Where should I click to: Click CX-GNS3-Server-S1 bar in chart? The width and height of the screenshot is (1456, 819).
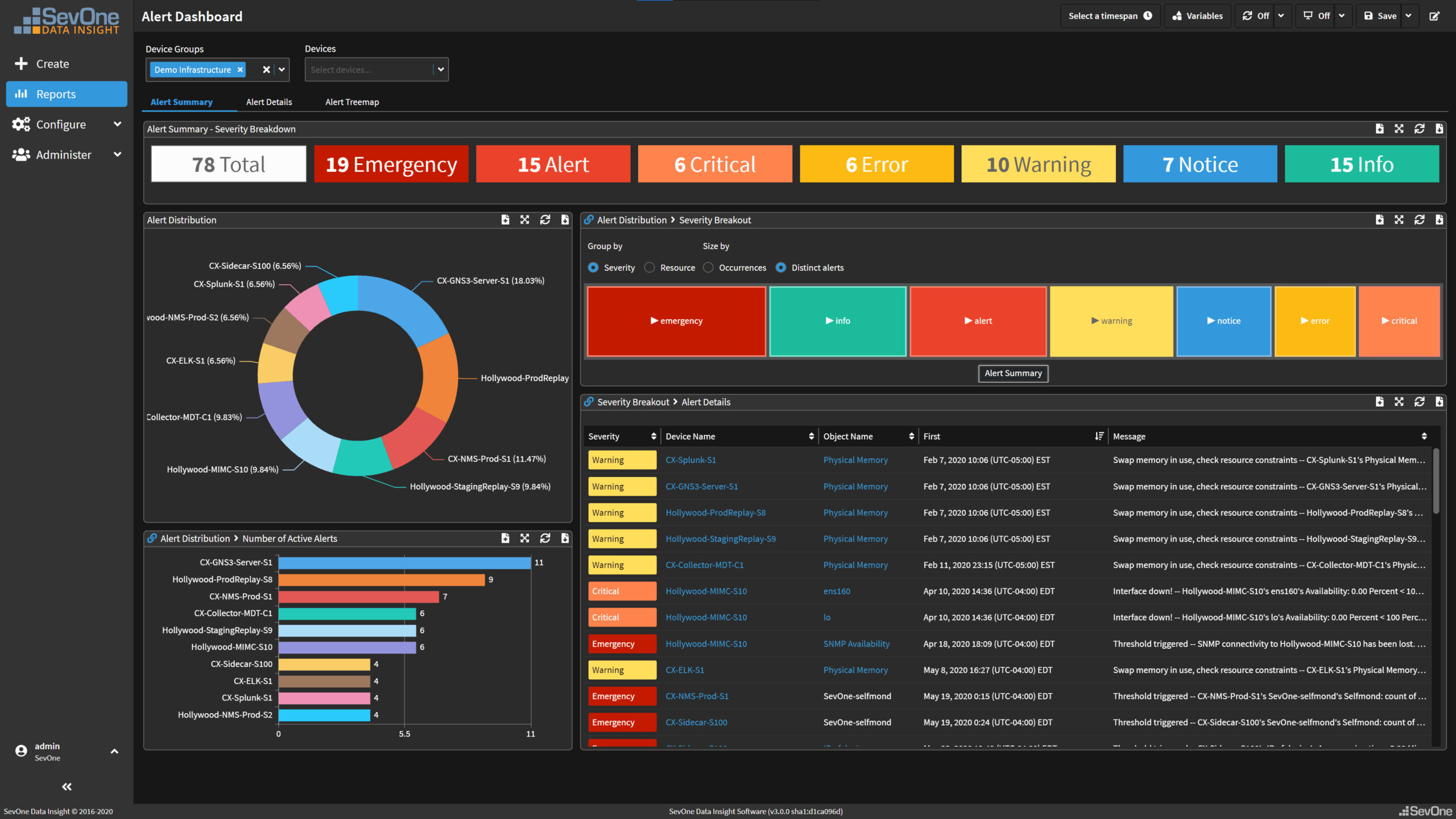point(404,562)
